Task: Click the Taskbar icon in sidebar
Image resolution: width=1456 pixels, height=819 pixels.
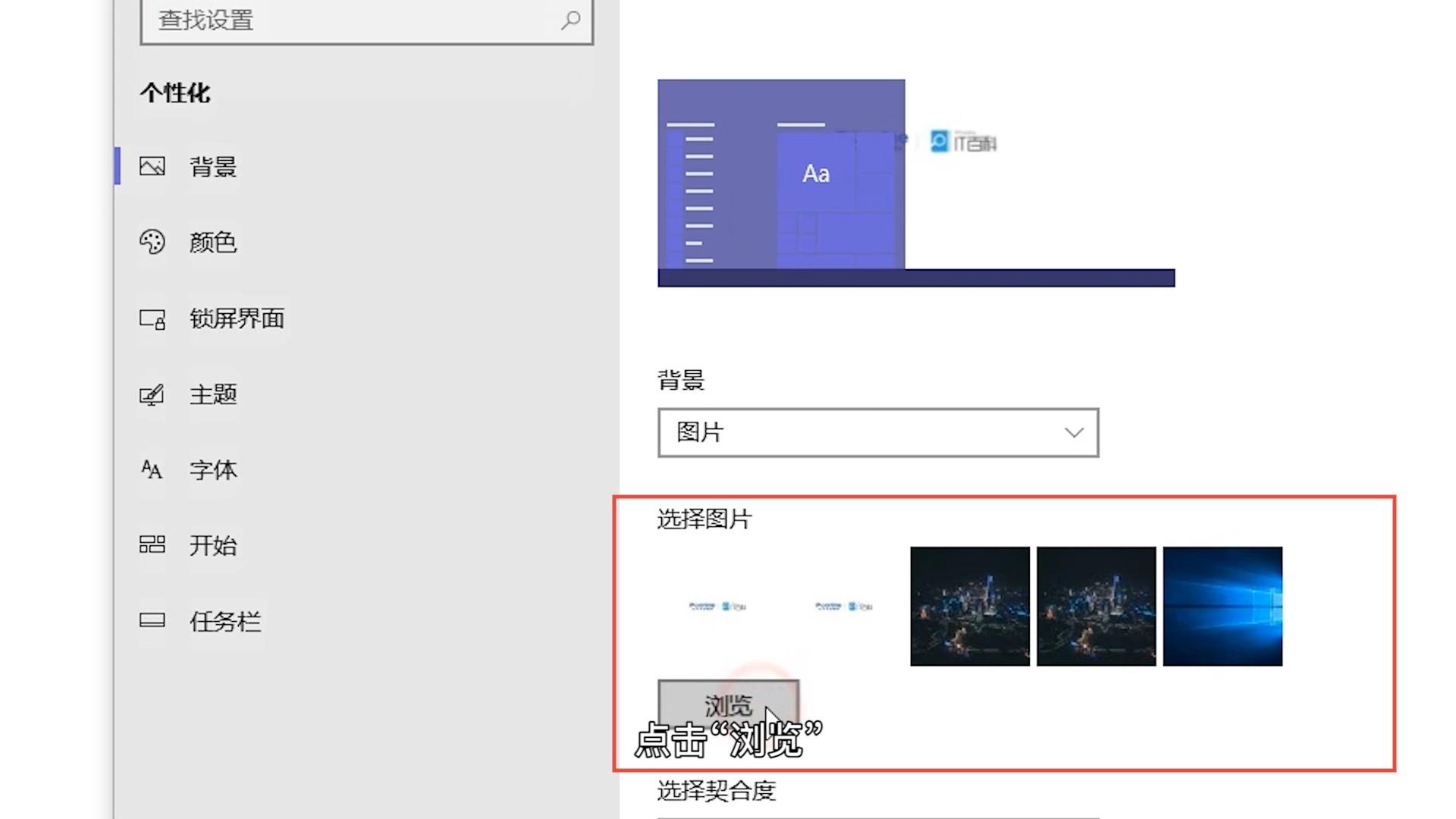Action: tap(152, 620)
